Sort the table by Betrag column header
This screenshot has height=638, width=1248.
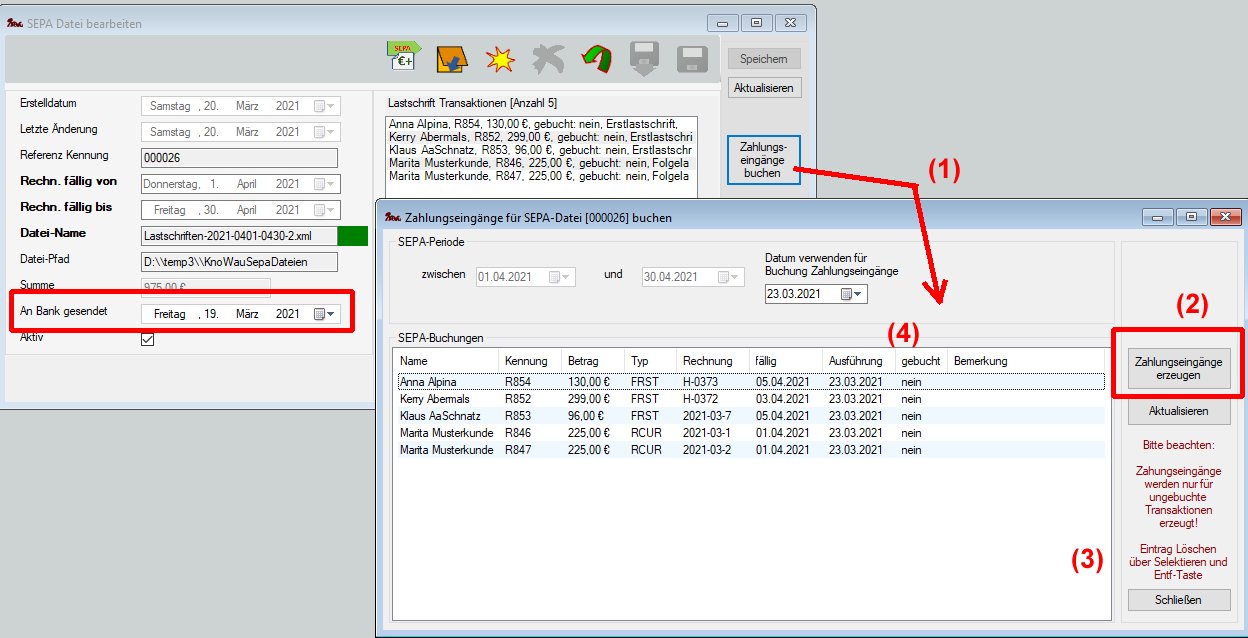[x=591, y=360]
